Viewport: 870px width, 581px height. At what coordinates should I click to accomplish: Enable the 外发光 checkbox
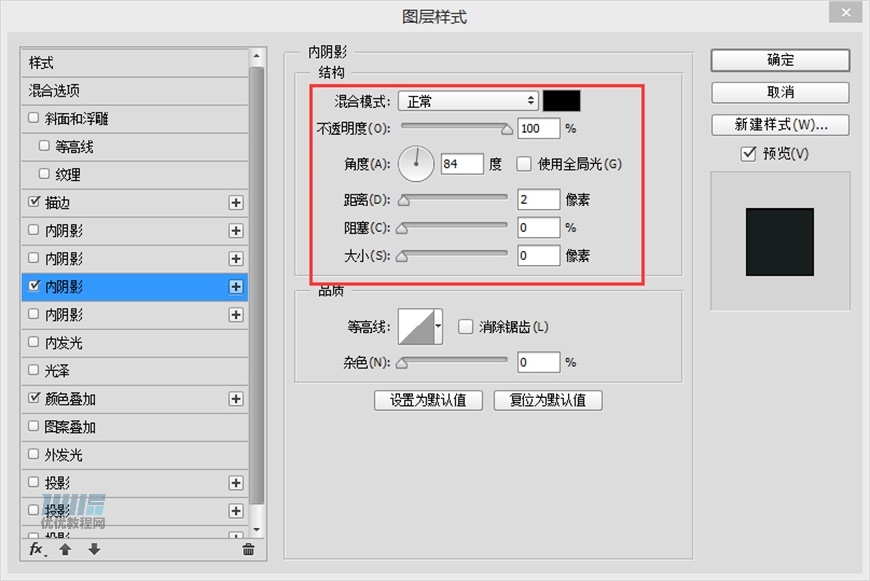tap(33, 454)
